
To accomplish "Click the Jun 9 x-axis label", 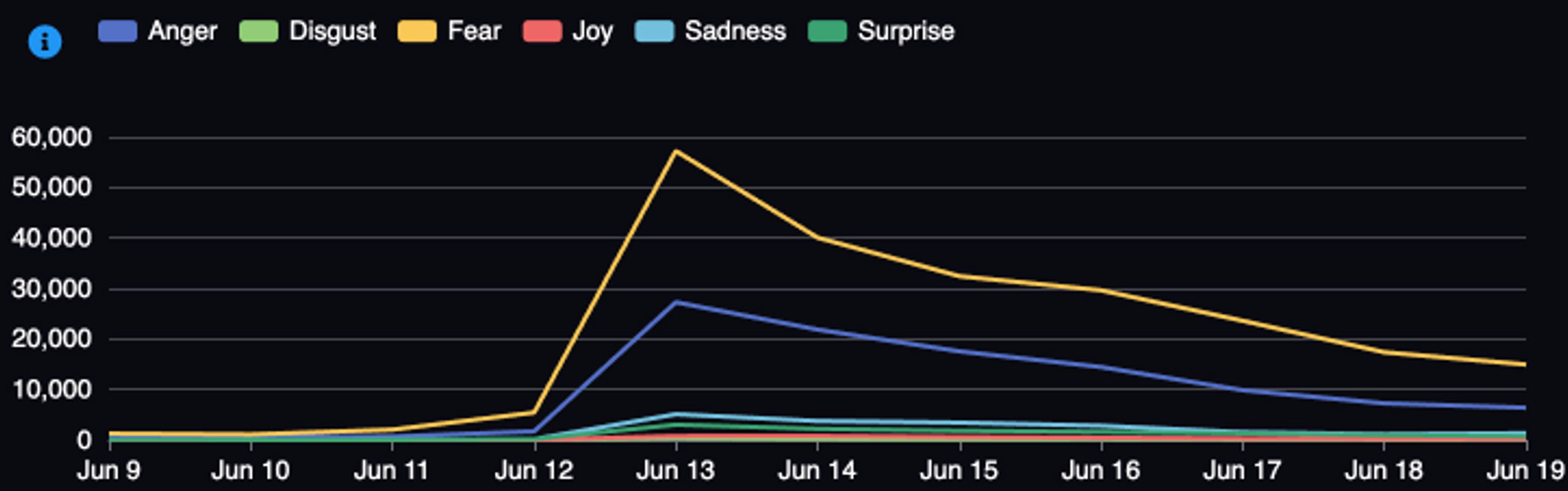I will coord(109,471).
